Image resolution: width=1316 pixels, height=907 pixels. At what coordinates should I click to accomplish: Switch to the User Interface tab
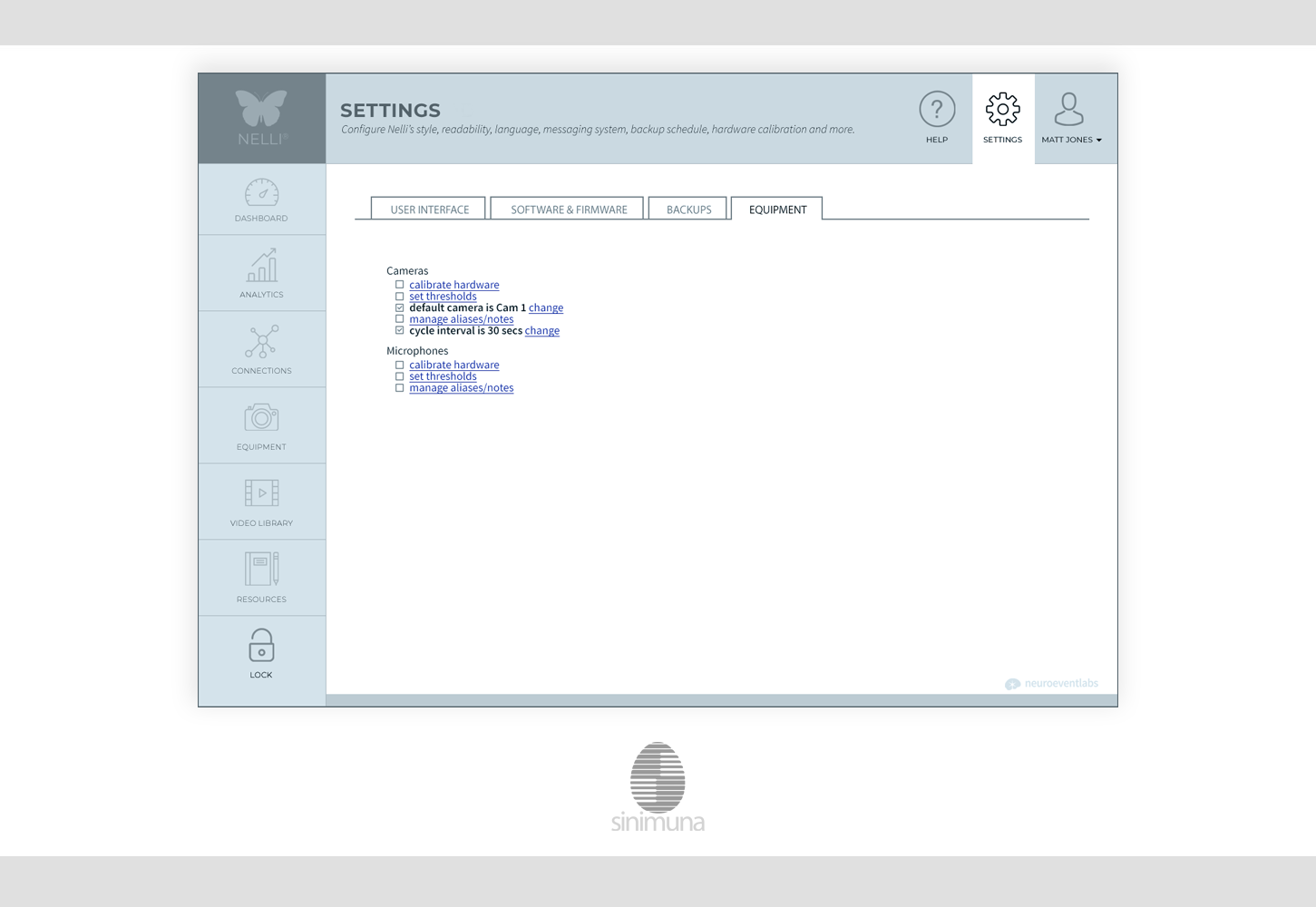[429, 209]
